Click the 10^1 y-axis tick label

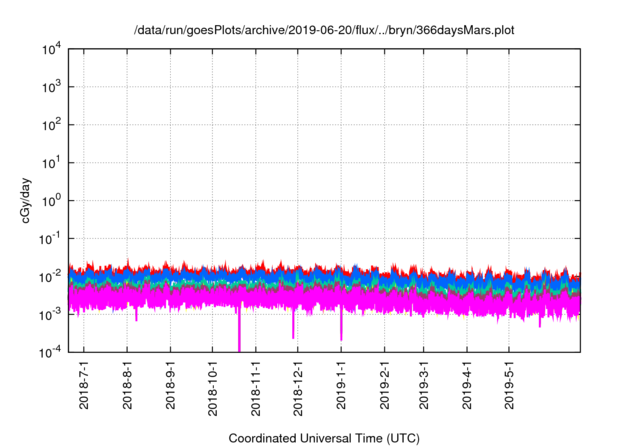52,163
